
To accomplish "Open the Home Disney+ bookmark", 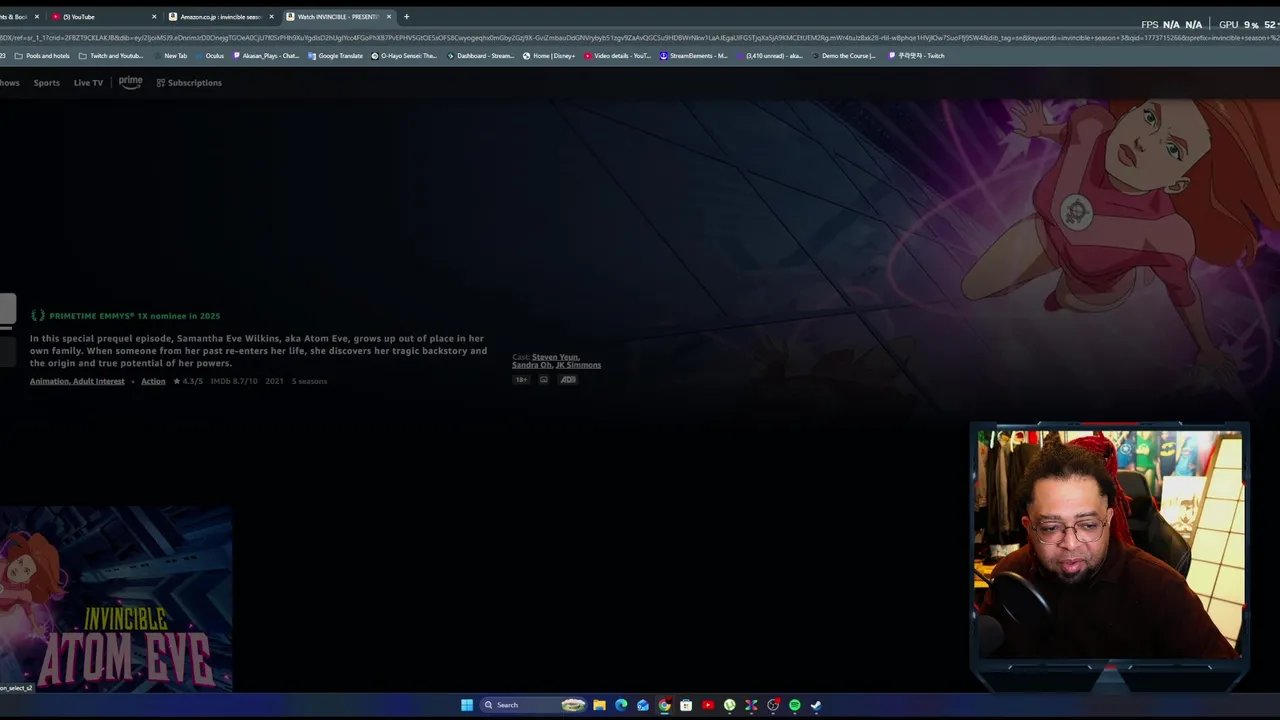I will (549, 56).
